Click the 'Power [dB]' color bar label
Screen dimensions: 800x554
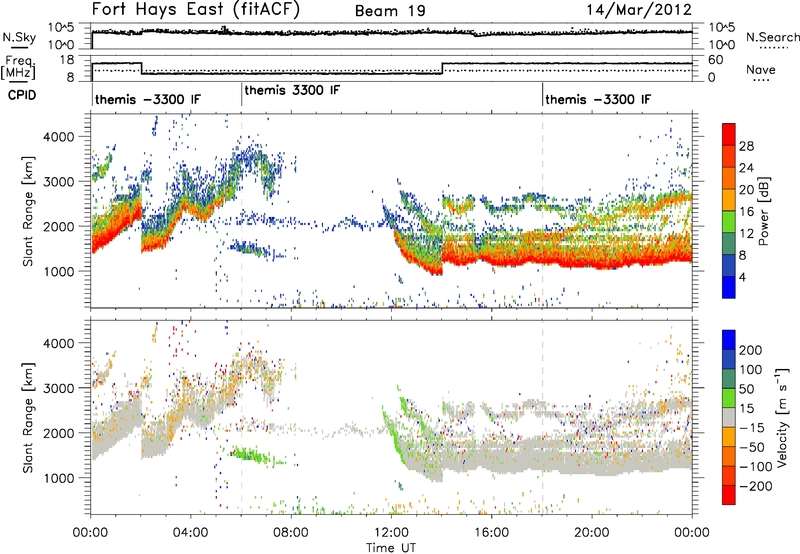point(763,211)
